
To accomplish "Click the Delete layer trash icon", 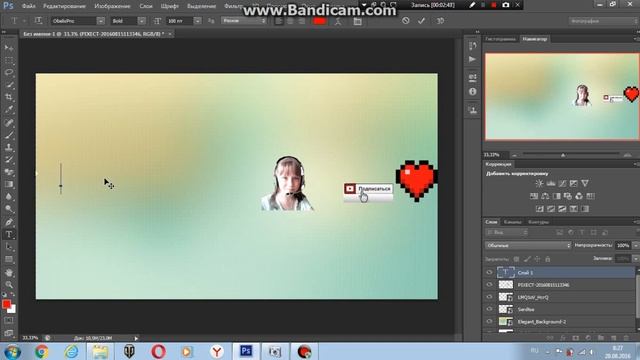I will tap(626, 338).
